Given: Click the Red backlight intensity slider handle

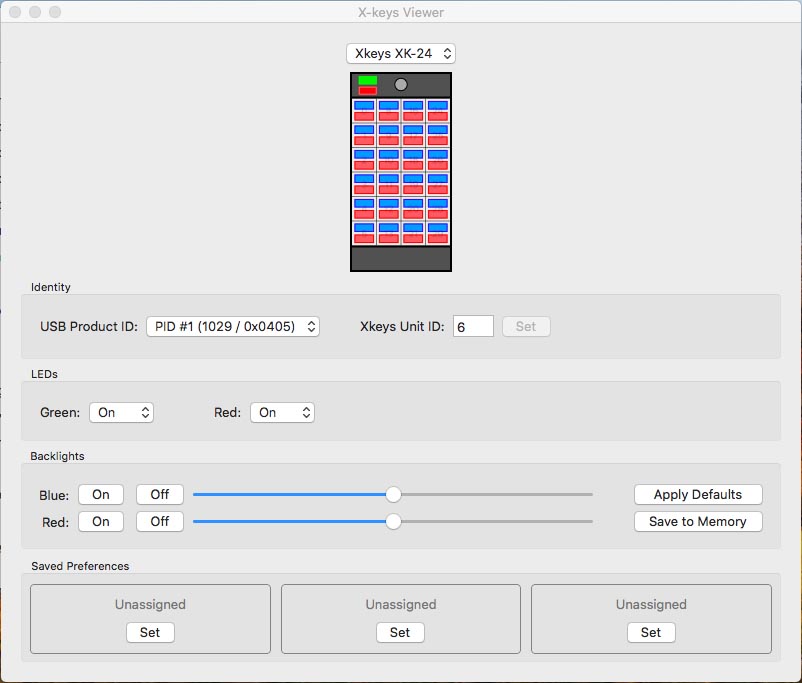Looking at the screenshot, I should [393, 521].
